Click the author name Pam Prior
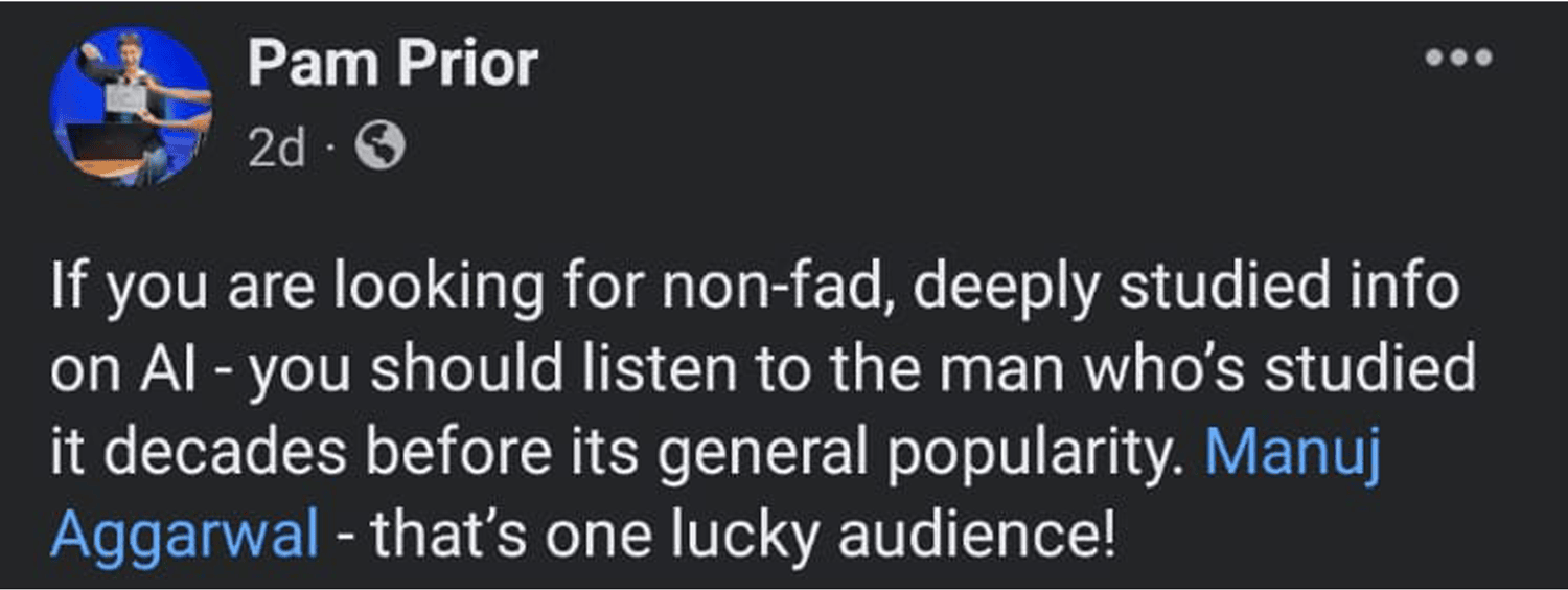The image size is (1568, 590). point(393,64)
